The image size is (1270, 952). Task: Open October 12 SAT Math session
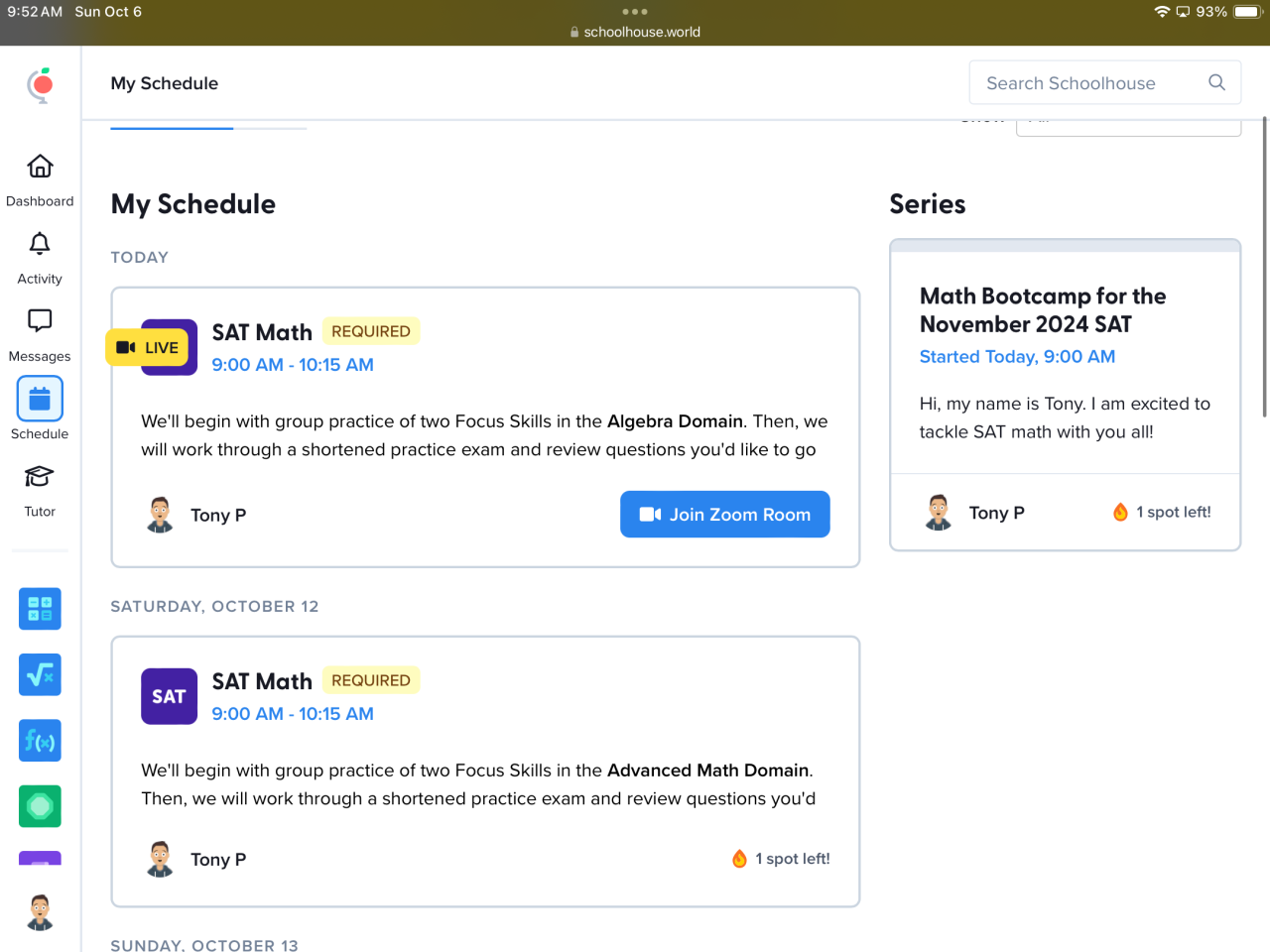[x=262, y=681]
